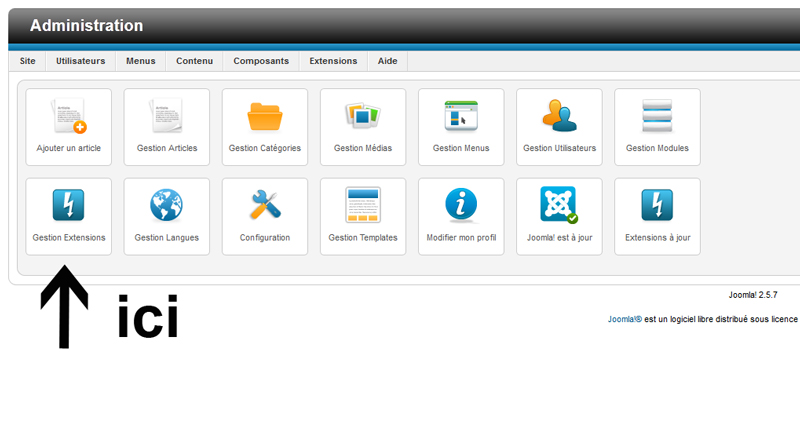Expand the Composants menu
Image resolution: width=800 pixels, height=441 pixels.
click(261, 61)
